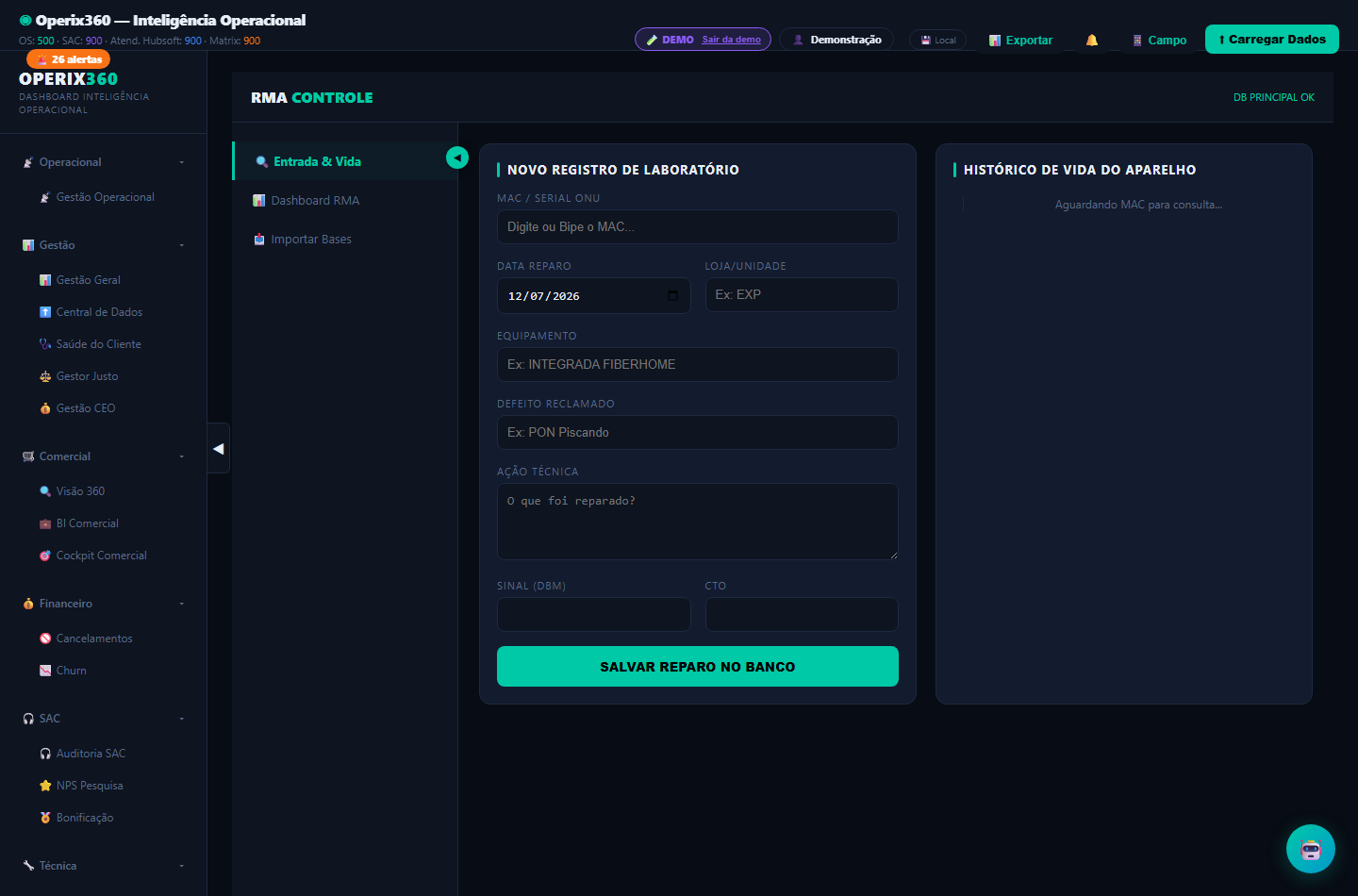The image size is (1358, 896).
Task: Click the Gestão CEO icon
Action: 45,408
